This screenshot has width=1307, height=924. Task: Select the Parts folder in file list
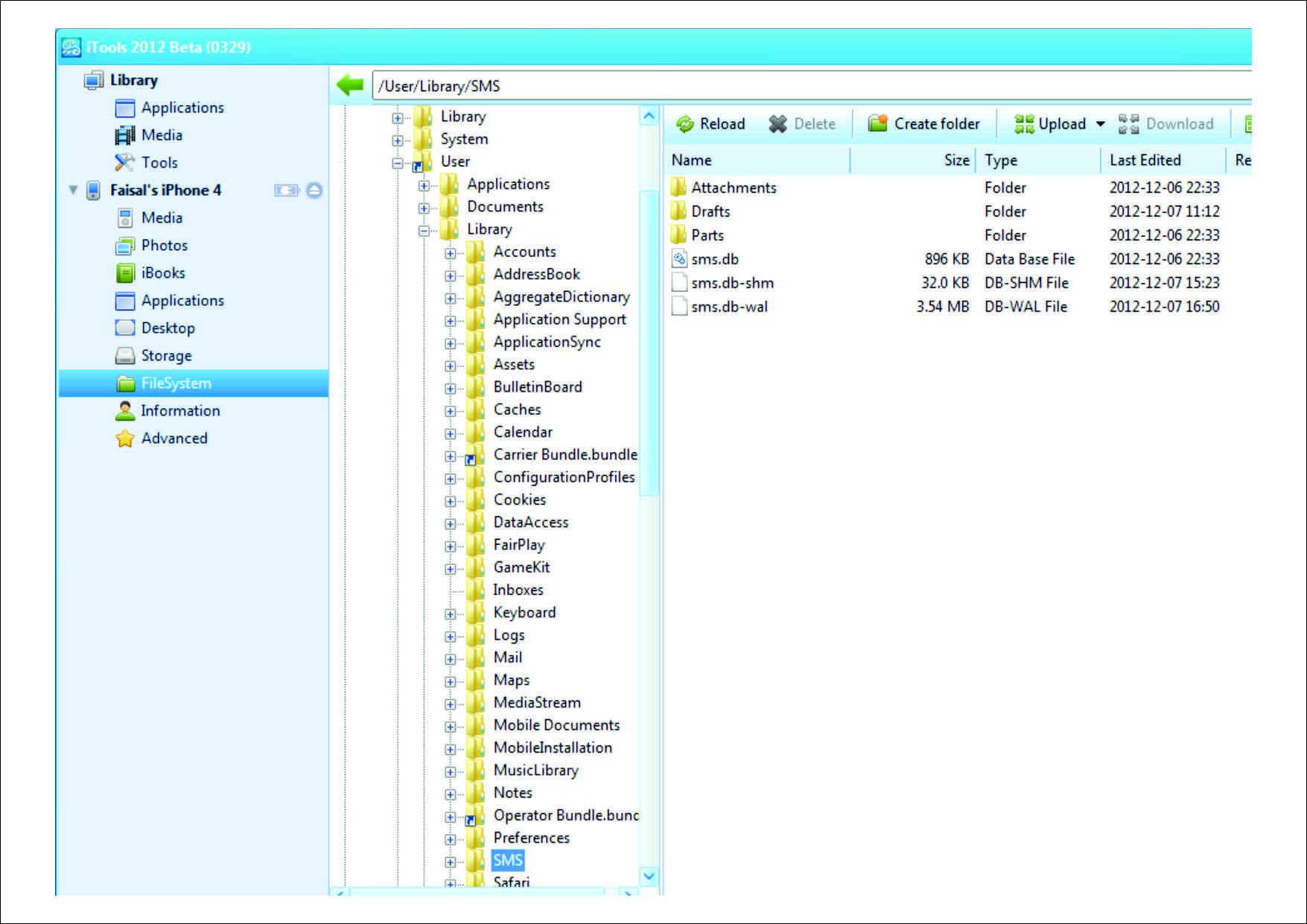tap(707, 236)
